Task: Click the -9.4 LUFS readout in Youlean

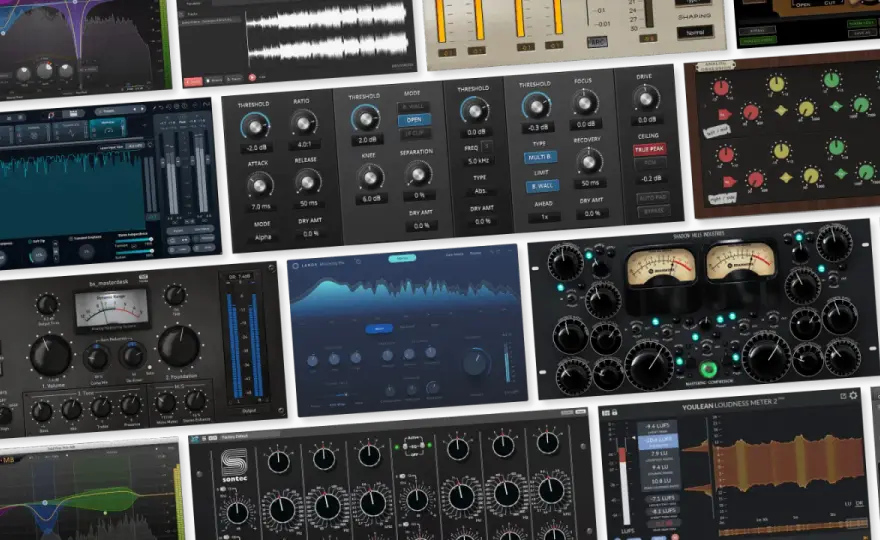Action: pos(657,427)
